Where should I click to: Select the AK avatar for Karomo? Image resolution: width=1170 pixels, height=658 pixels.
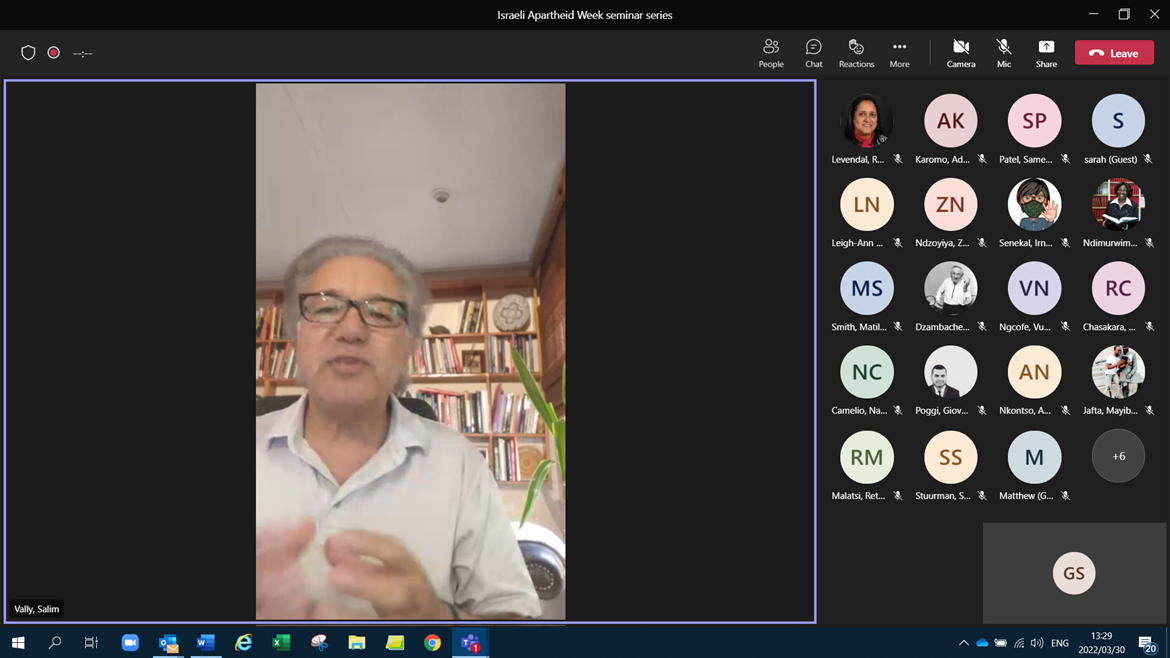point(950,120)
